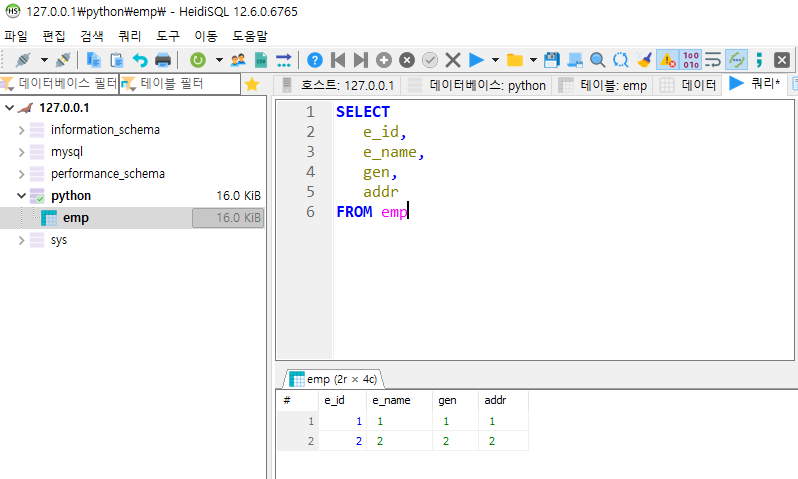Collapse the python database node
The height and width of the screenshot is (479, 798).
(21, 196)
